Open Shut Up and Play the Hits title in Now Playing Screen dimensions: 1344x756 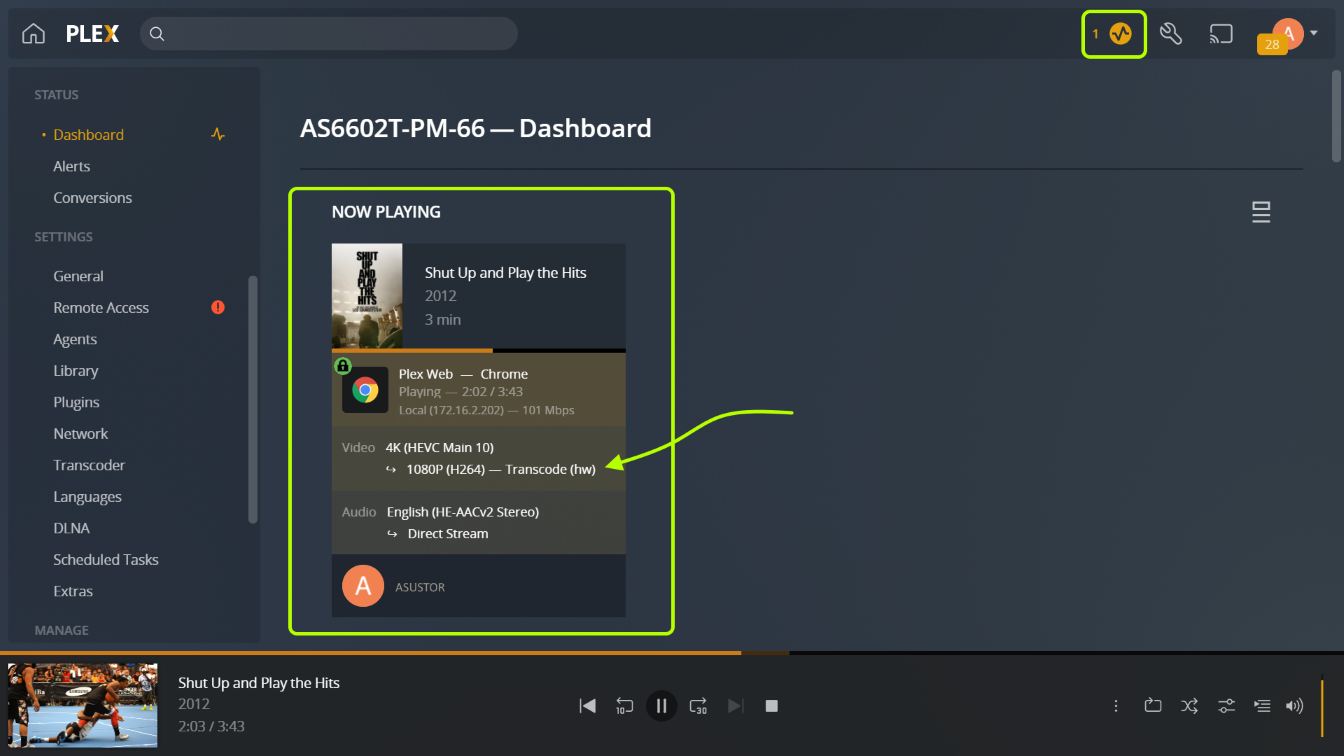pyautogui.click(x=505, y=273)
